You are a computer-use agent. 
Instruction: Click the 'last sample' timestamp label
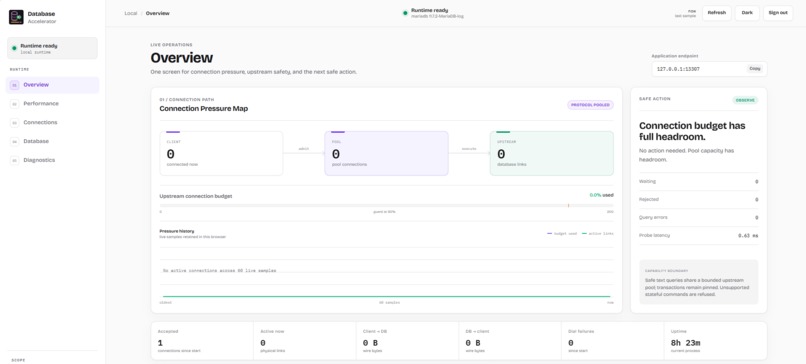[685, 16]
